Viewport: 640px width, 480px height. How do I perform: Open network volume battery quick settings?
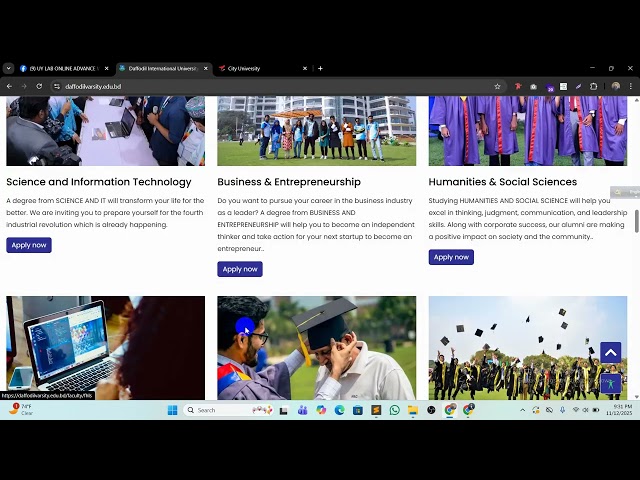click(x=586, y=410)
